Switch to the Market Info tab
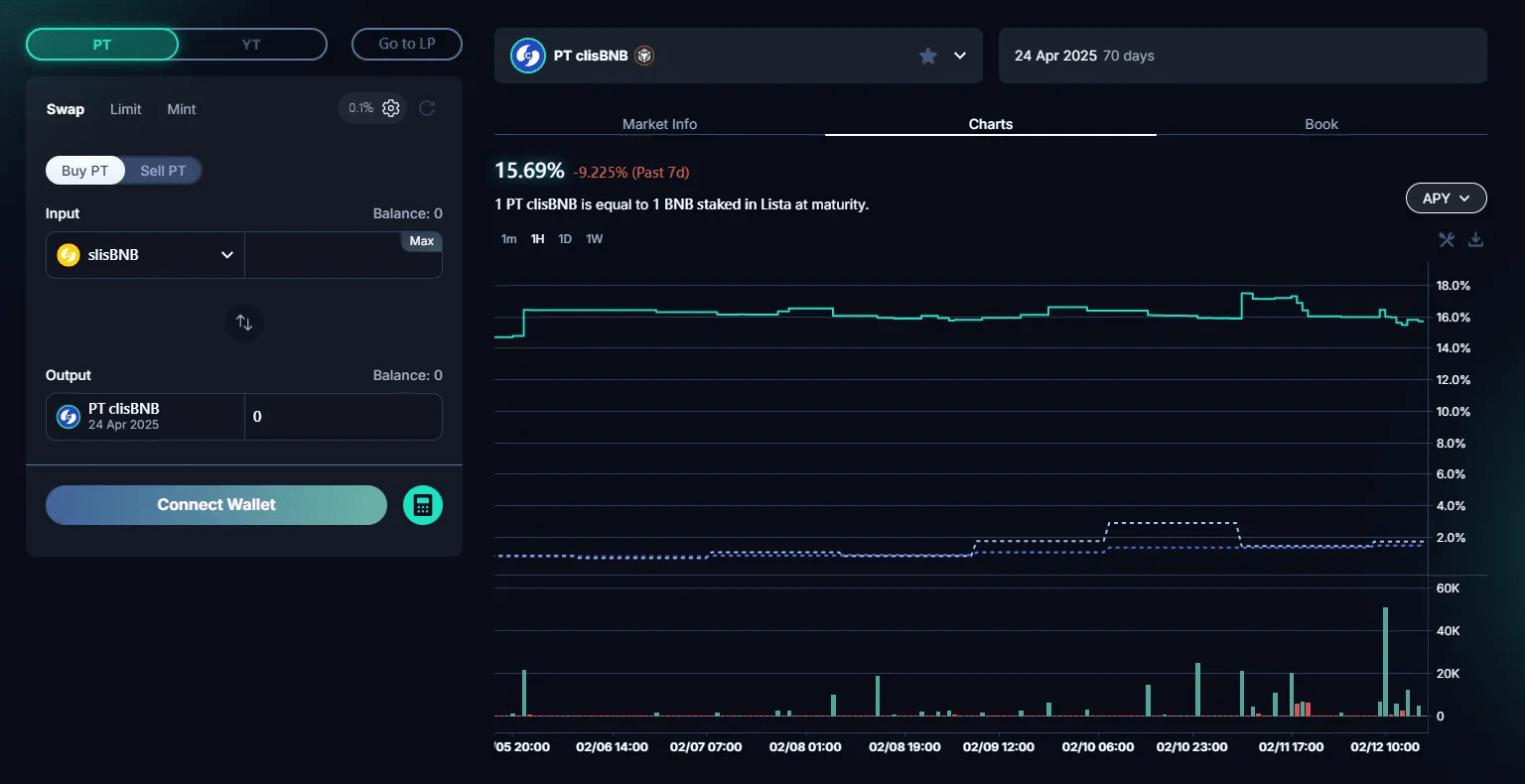The height and width of the screenshot is (784, 1525). point(659,124)
